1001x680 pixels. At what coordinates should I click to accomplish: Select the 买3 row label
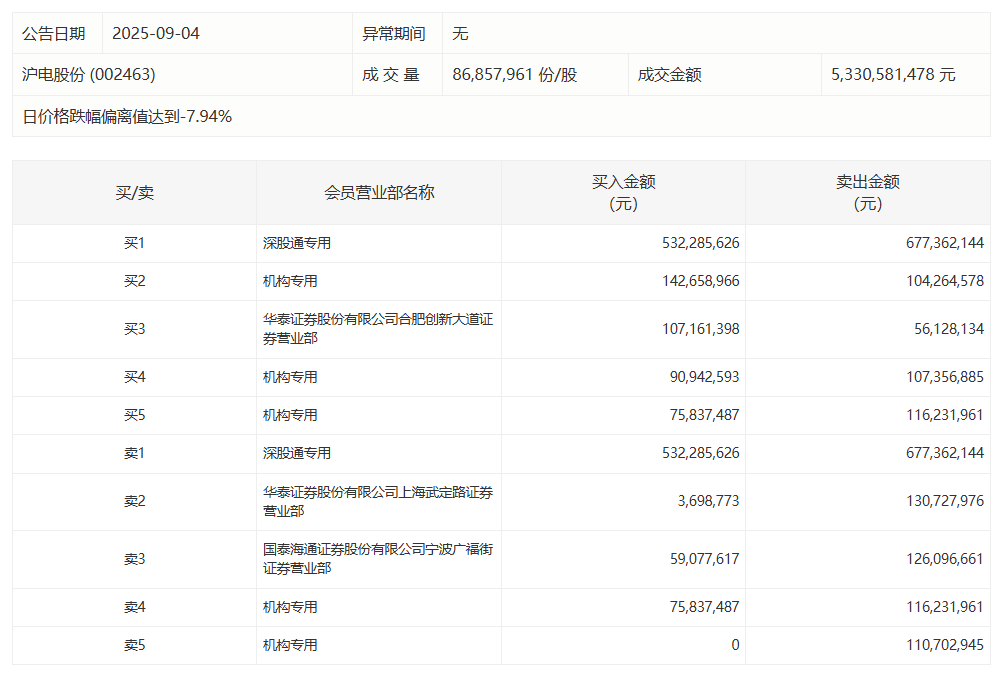tap(135, 329)
